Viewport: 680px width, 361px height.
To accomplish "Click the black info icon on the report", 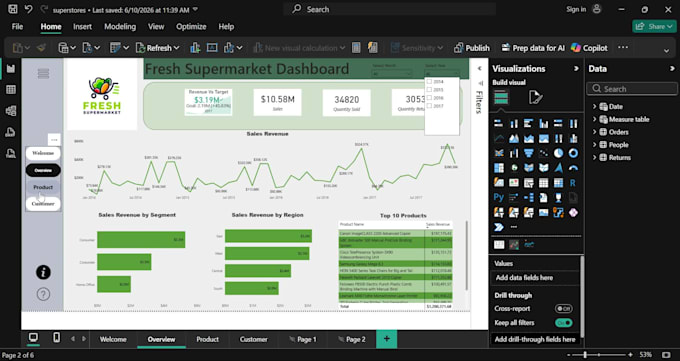I will tap(43, 272).
